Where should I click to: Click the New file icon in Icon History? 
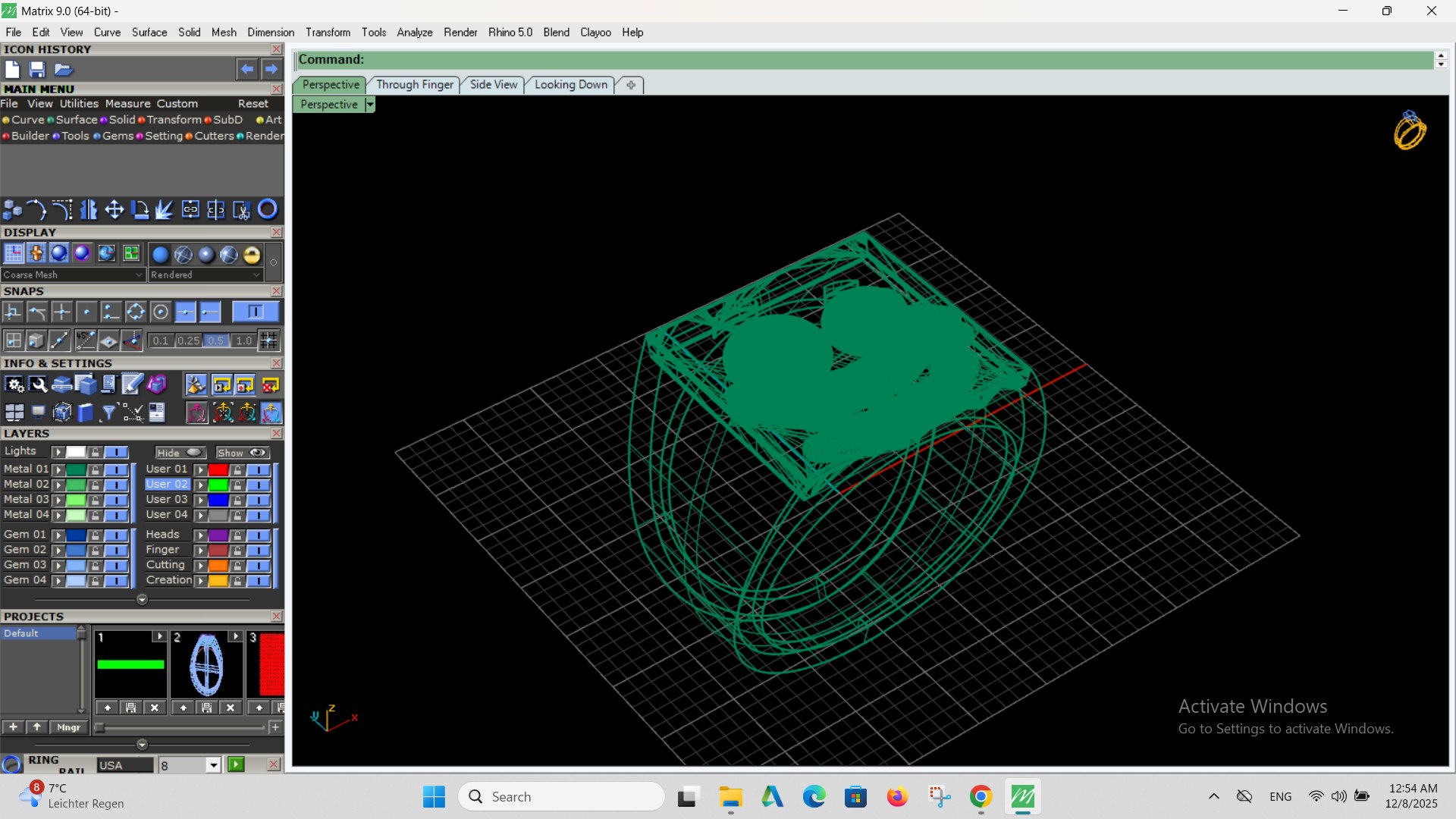12,70
